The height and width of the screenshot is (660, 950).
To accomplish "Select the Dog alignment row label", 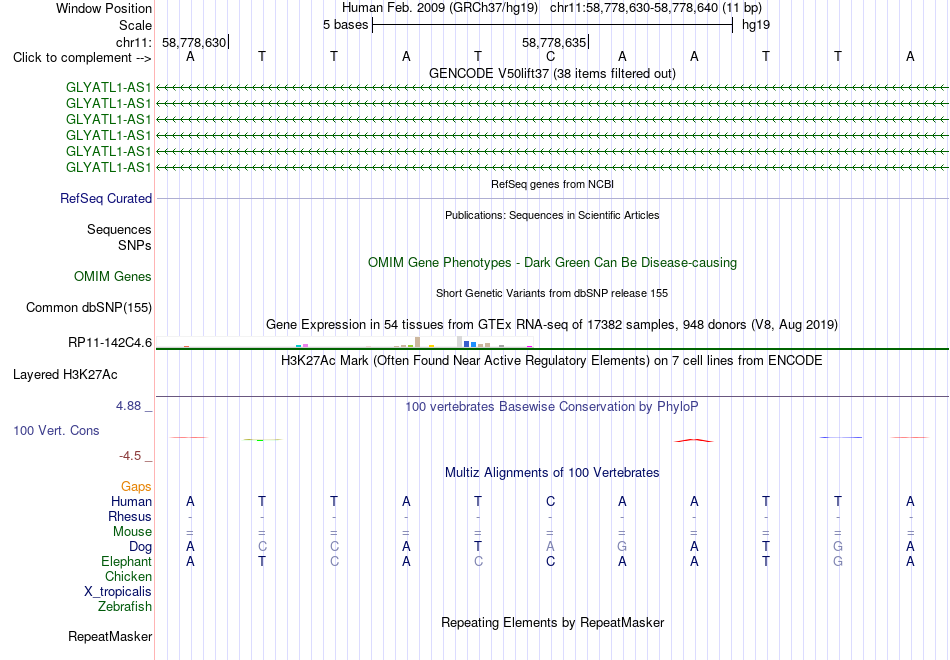I will 140,547.
